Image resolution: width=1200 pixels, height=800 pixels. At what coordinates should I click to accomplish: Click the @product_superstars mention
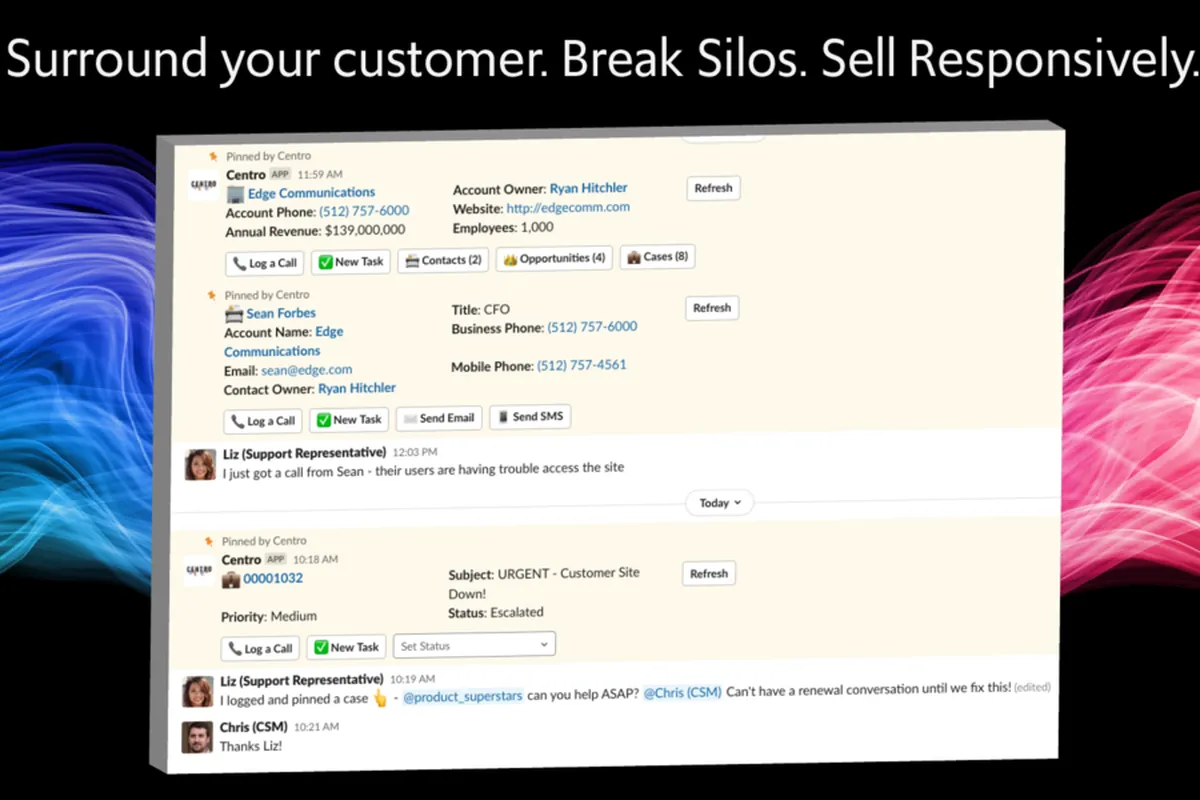[462, 696]
